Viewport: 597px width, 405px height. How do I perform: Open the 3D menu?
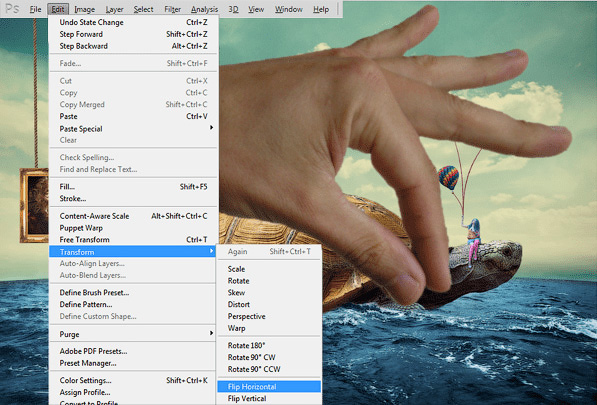(x=233, y=9)
